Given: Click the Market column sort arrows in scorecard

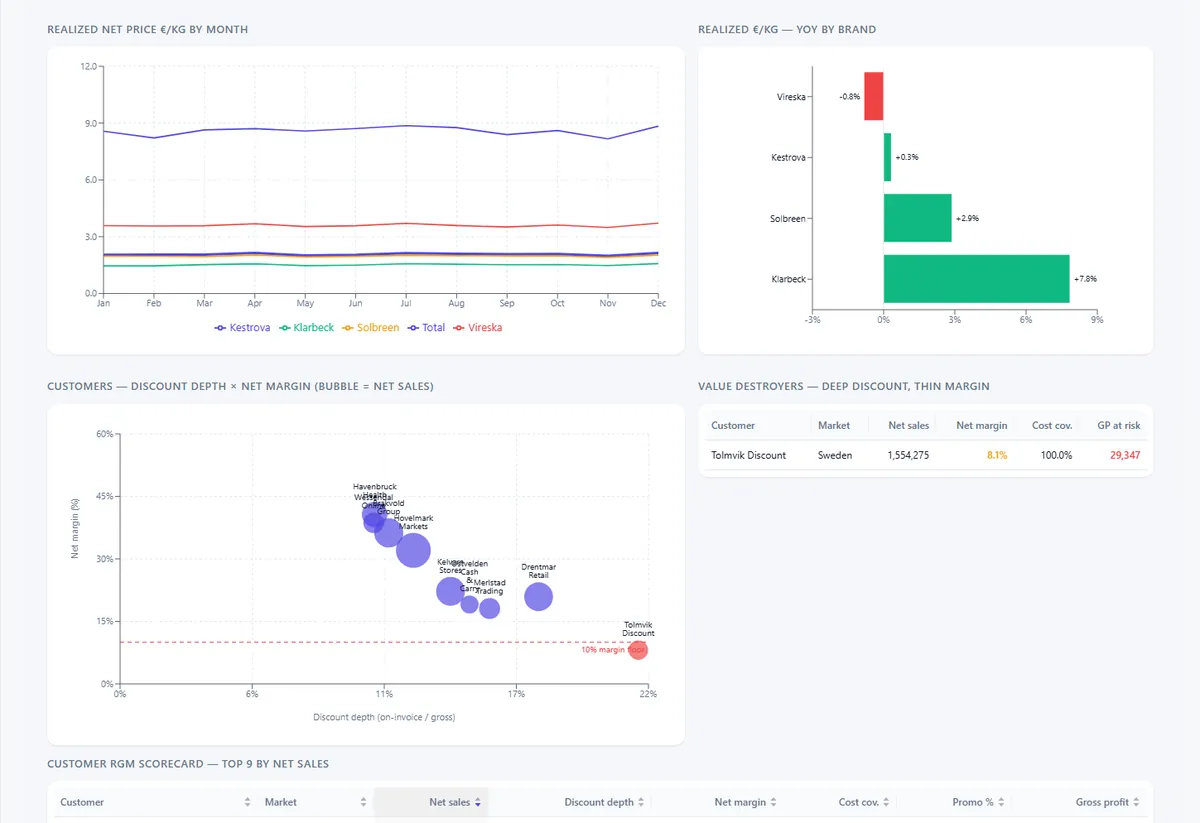Looking at the screenshot, I should point(361,802).
